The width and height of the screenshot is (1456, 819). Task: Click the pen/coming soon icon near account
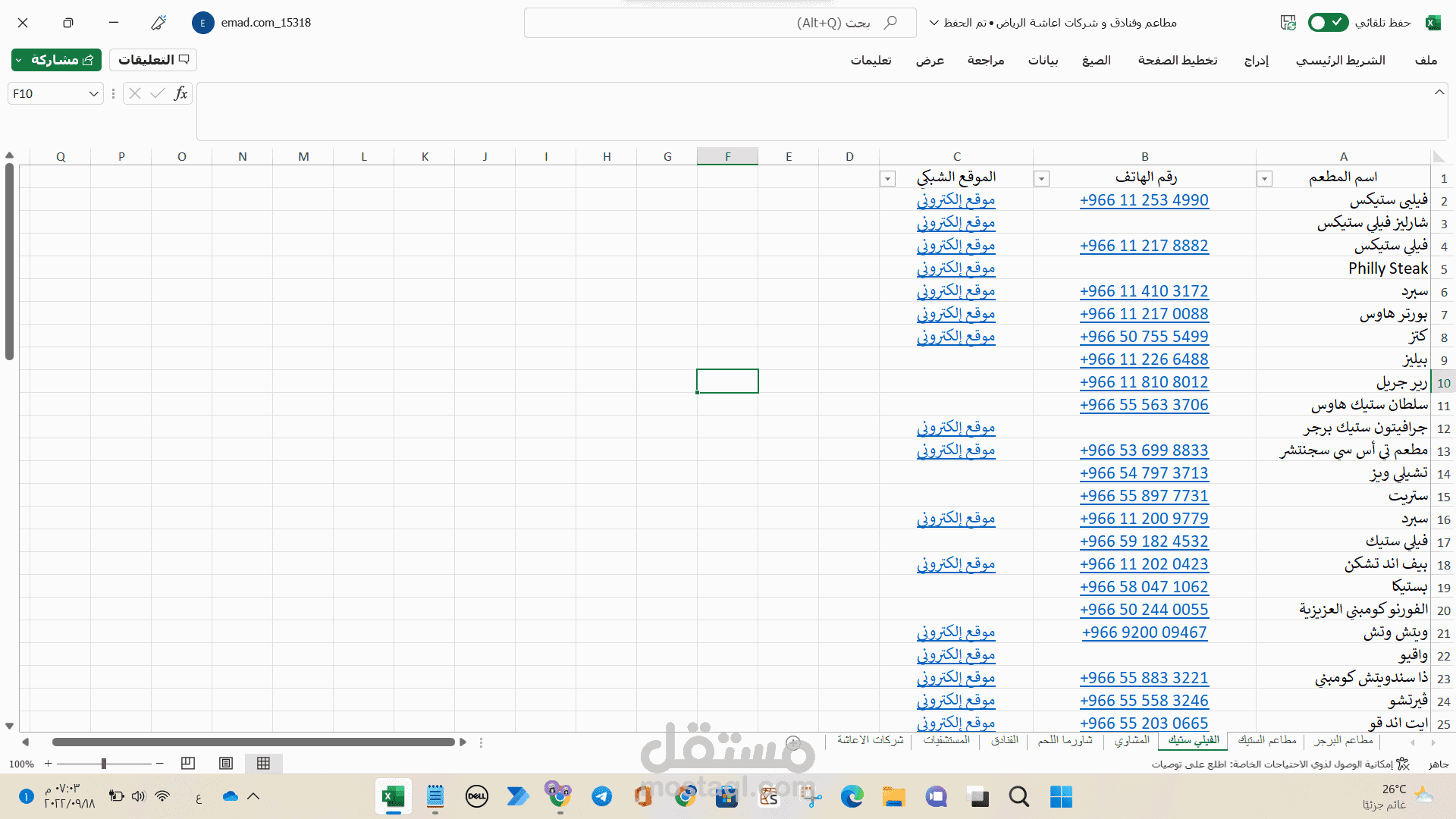coord(158,23)
